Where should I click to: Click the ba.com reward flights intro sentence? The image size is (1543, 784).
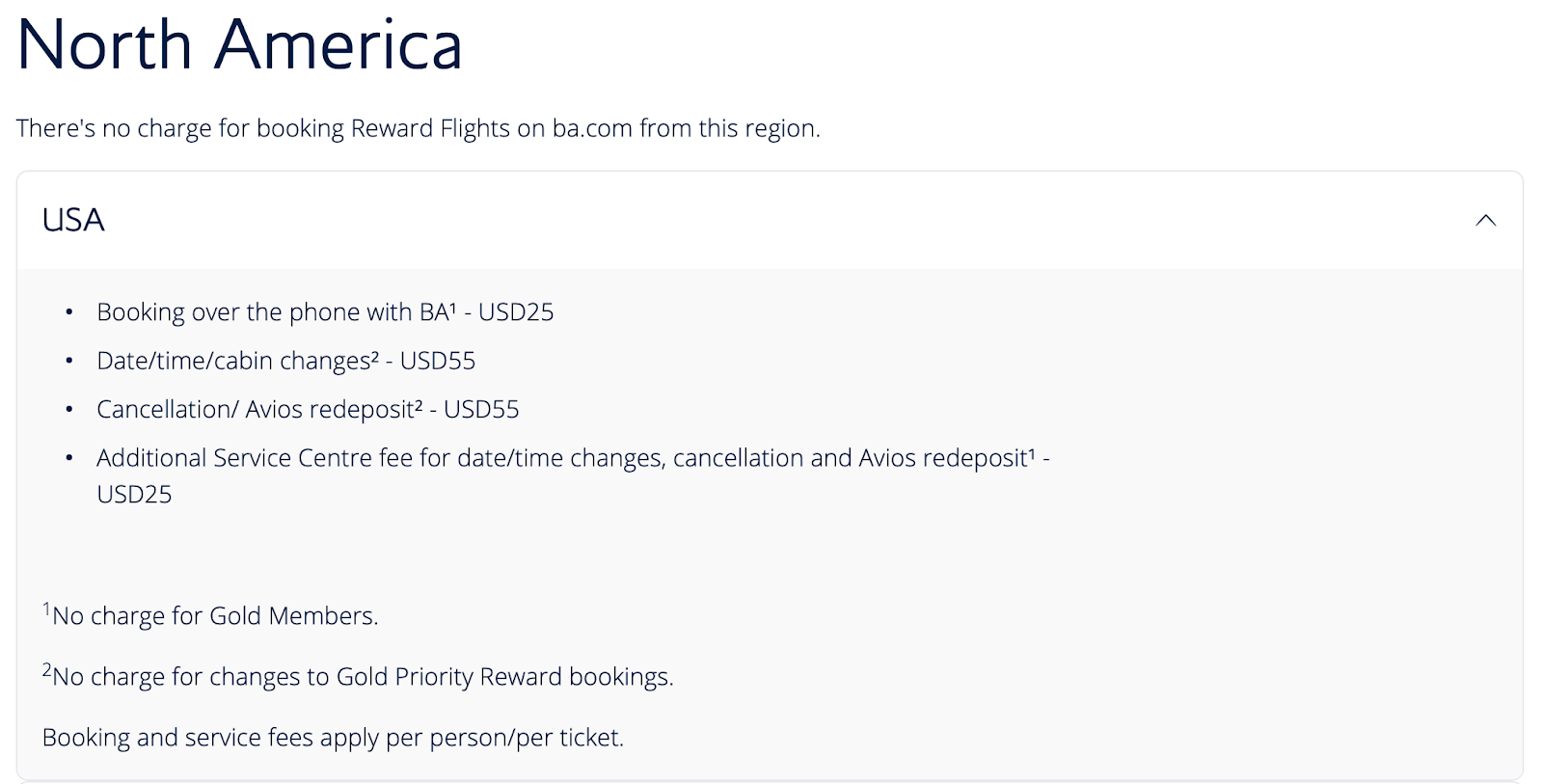[418, 128]
